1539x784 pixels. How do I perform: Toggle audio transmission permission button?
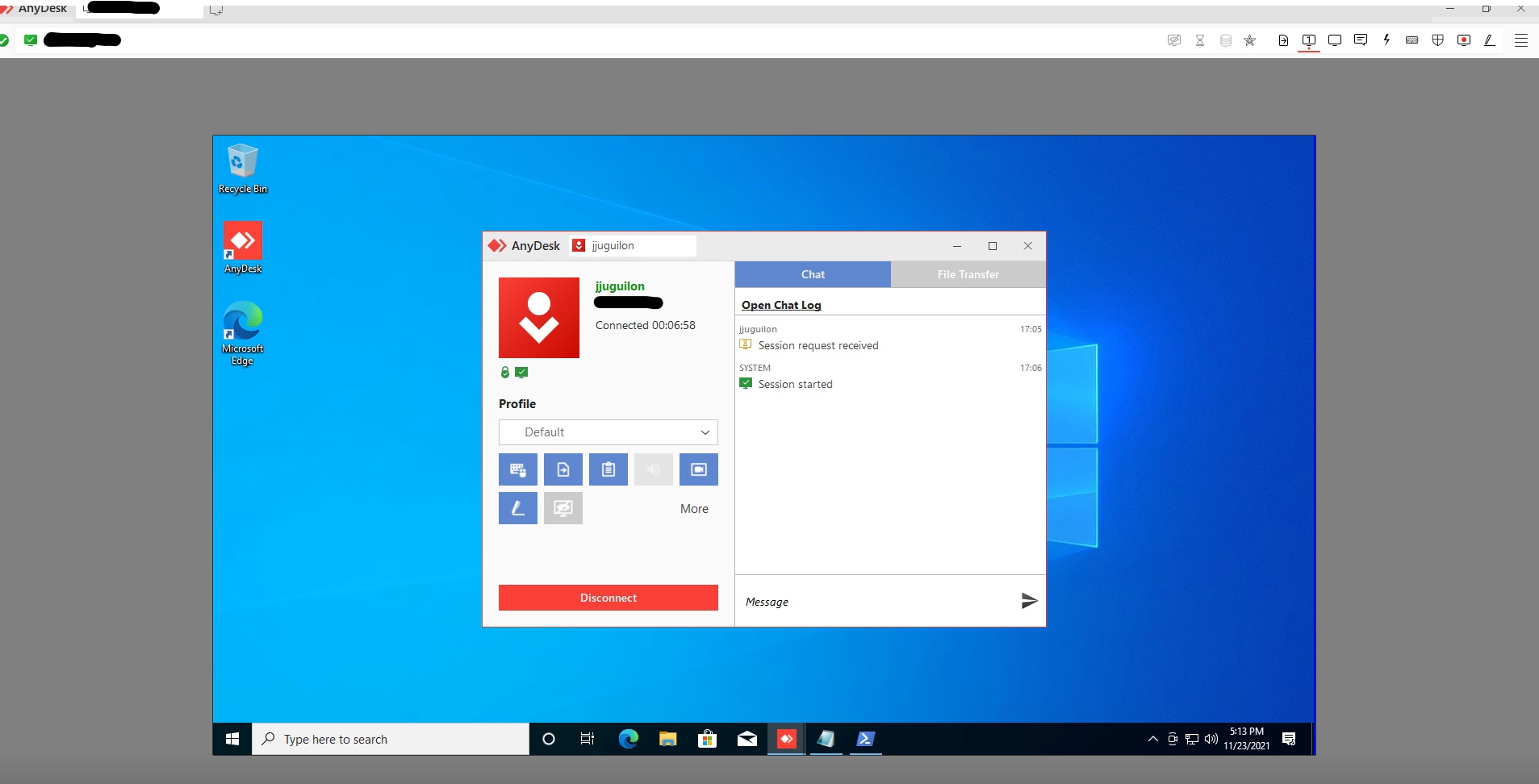[x=654, y=469]
